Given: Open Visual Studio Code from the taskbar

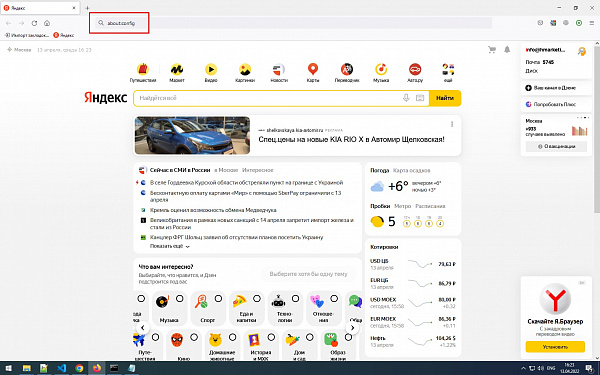Looking at the screenshot, I should click(62, 368).
